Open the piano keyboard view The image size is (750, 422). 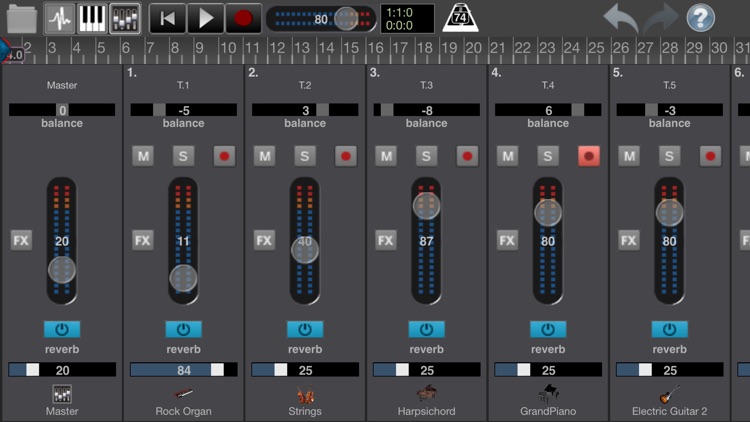point(92,19)
